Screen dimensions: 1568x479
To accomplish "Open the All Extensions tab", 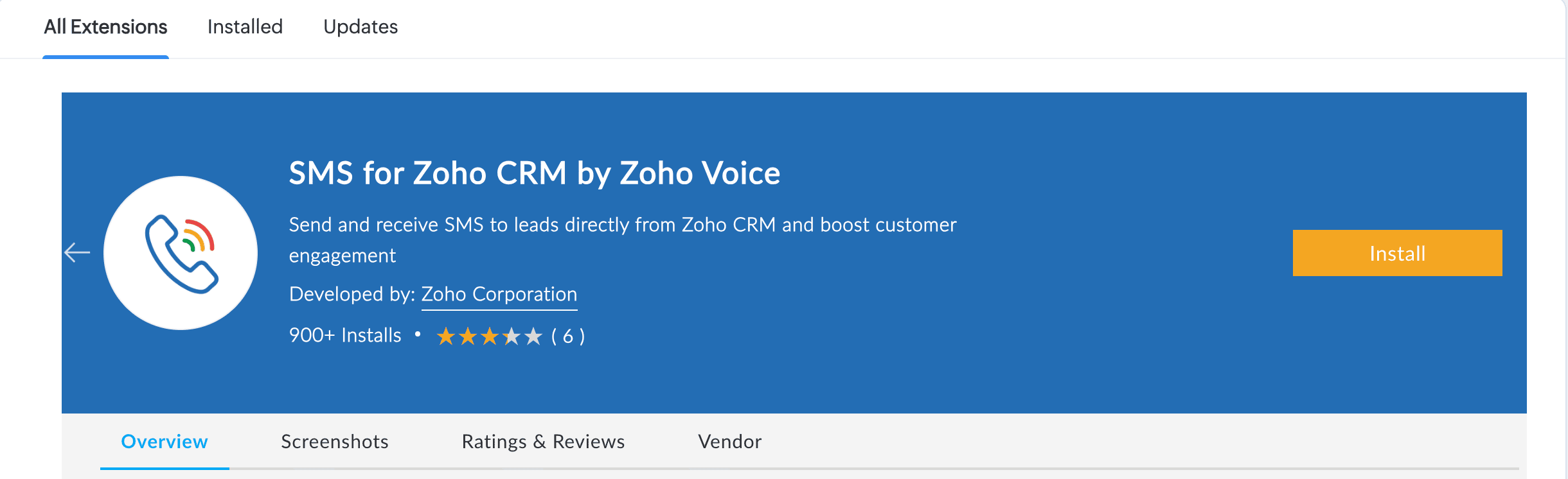I will tap(105, 27).
